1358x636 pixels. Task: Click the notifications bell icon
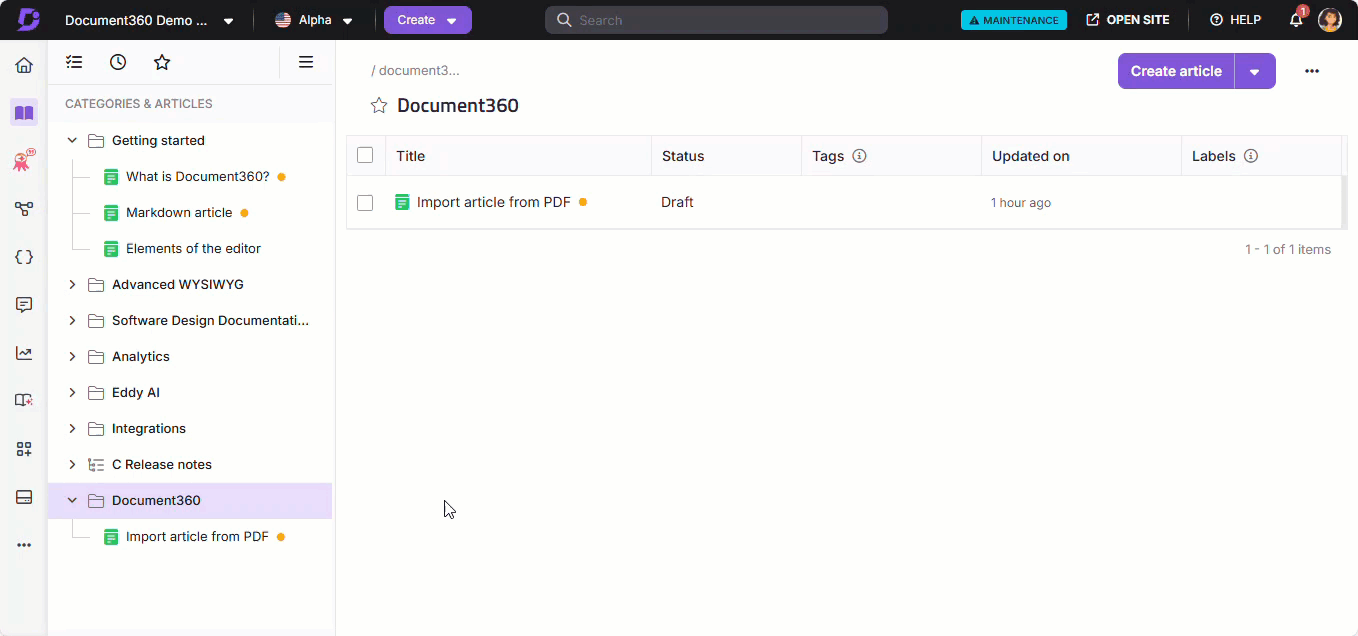1296,20
